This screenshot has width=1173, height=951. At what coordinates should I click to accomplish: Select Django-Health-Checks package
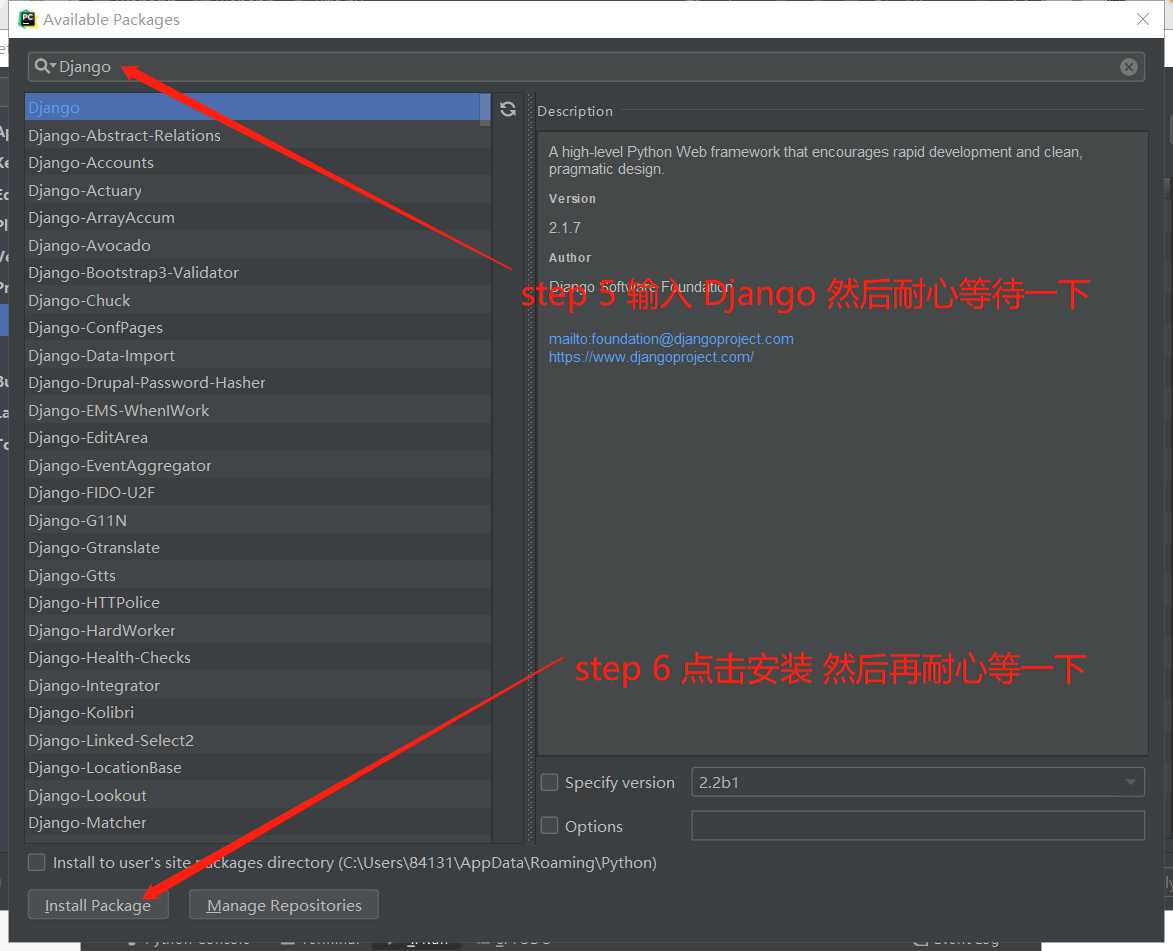coord(257,658)
